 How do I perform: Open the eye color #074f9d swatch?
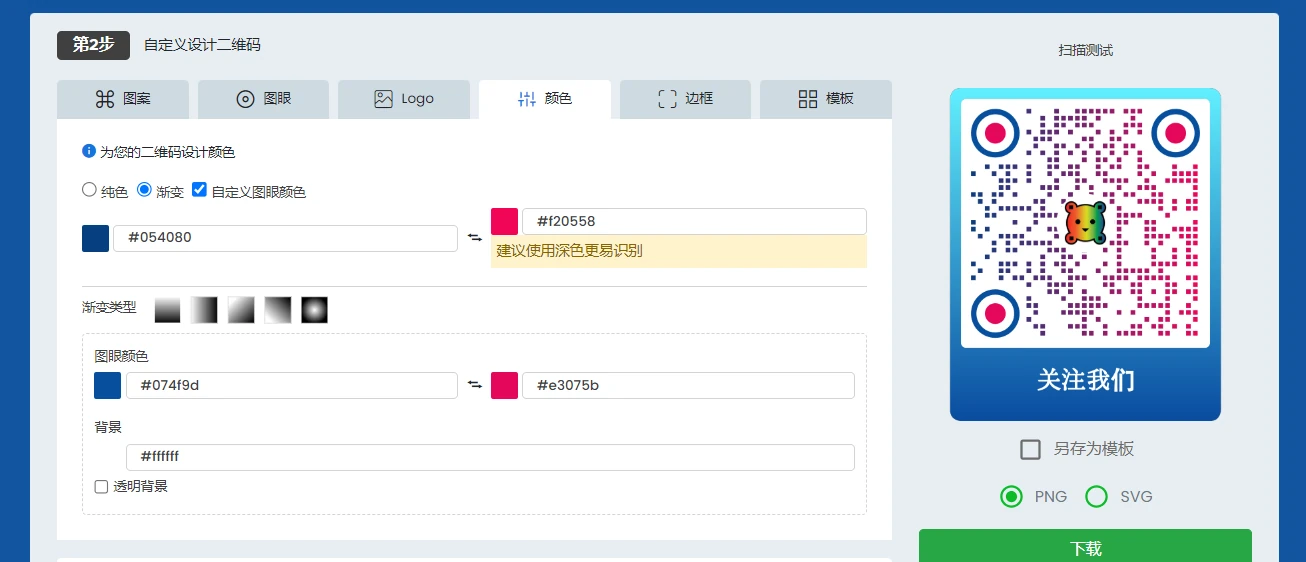pyautogui.click(x=107, y=385)
